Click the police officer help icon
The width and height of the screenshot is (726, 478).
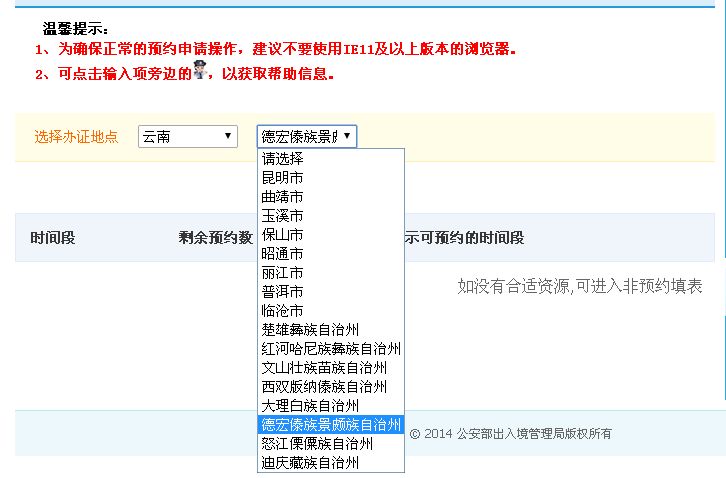point(200,70)
